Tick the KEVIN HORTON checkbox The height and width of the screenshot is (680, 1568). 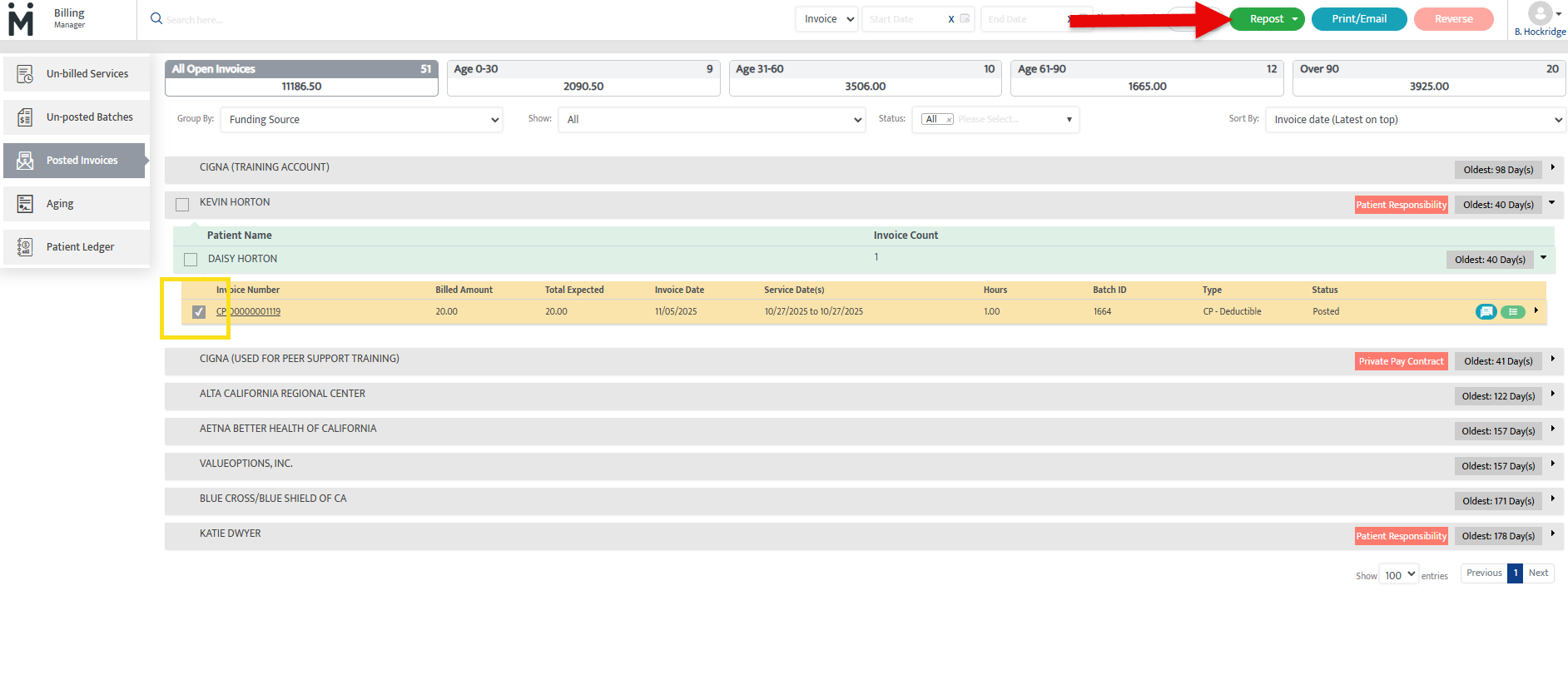coord(182,205)
